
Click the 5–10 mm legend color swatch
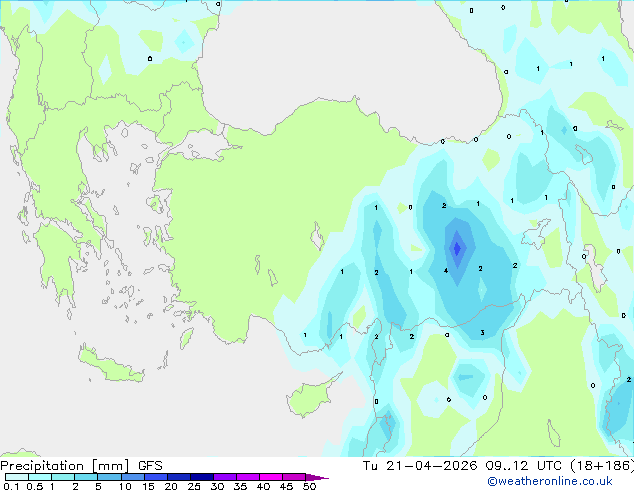click(x=109, y=477)
